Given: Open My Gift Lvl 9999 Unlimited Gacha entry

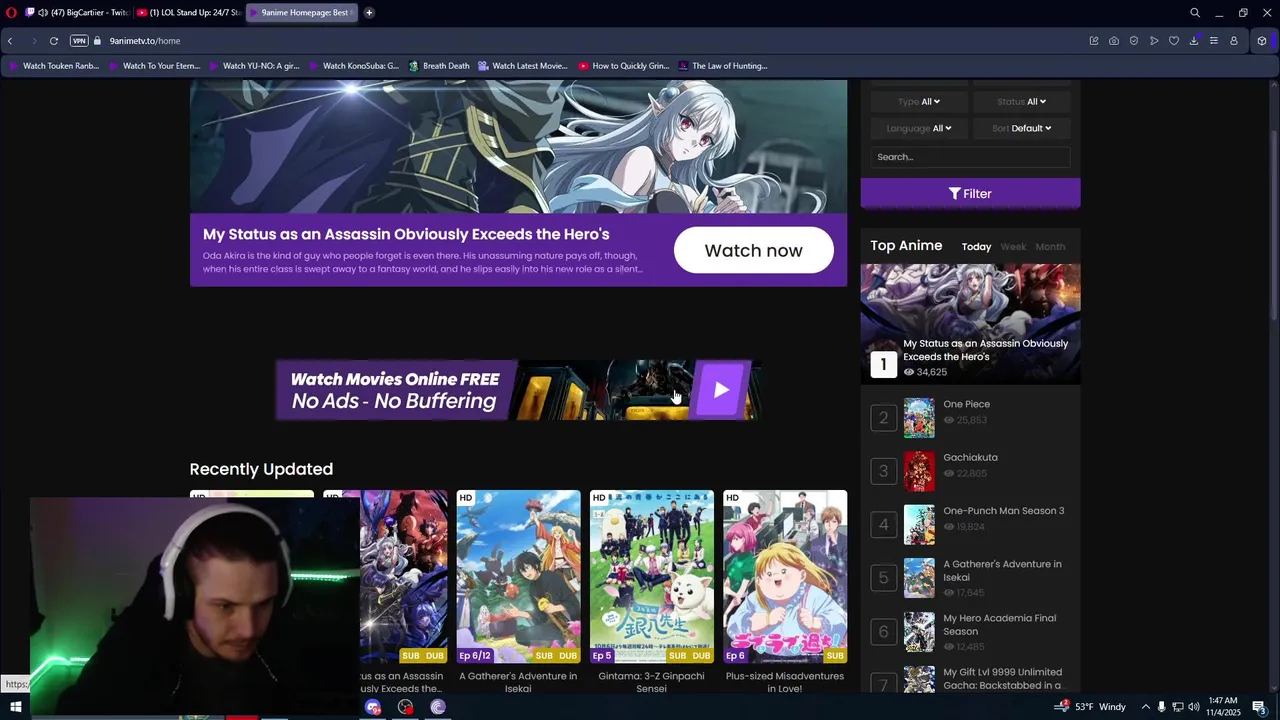Looking at the screenshot, I should (x=970, y=680).
